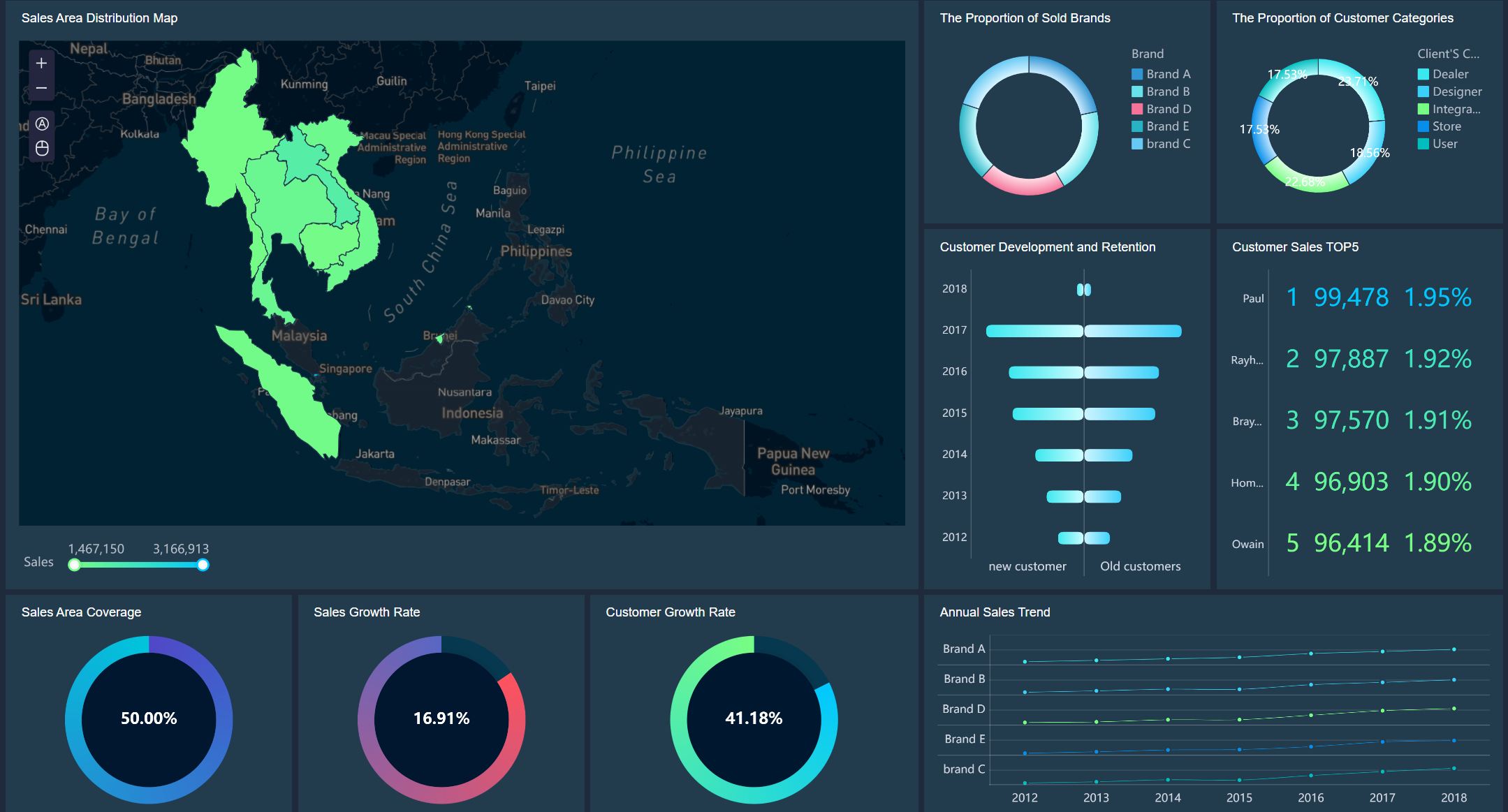Click the circled A auto-fit map icon

(x=42, y=124)
